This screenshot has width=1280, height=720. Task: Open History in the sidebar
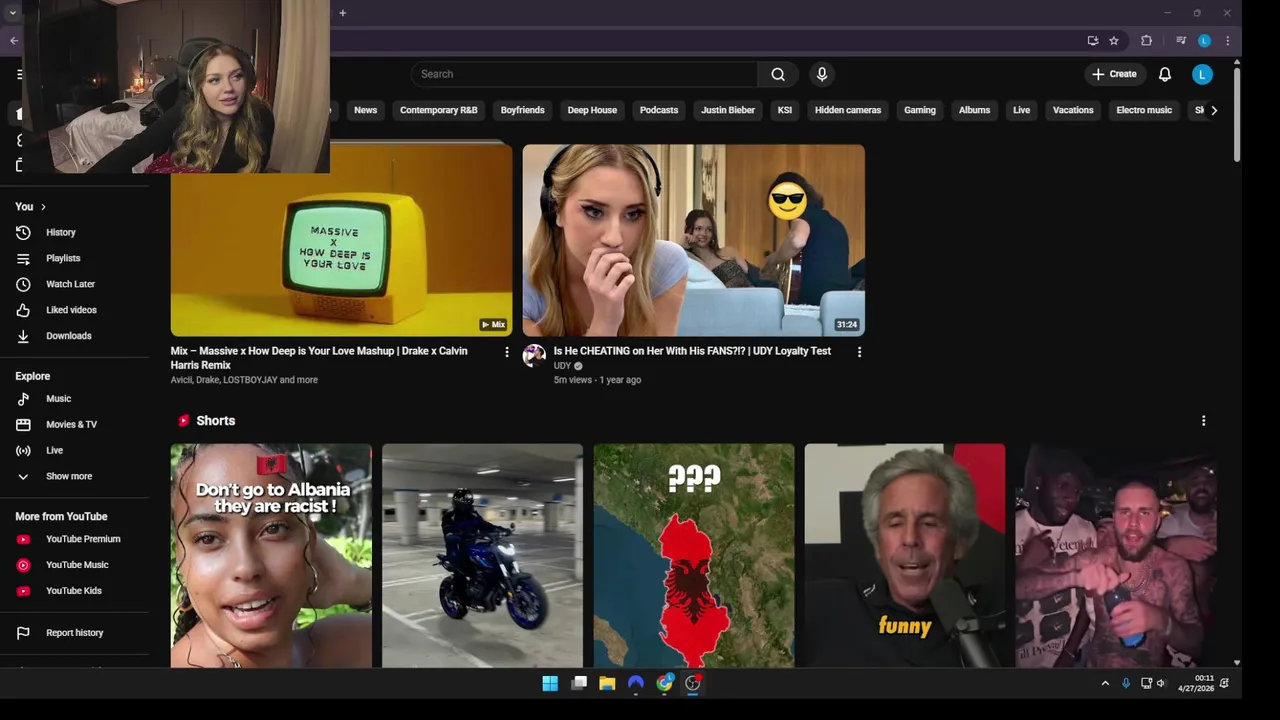pyautogui.click(x=60, y=232)
